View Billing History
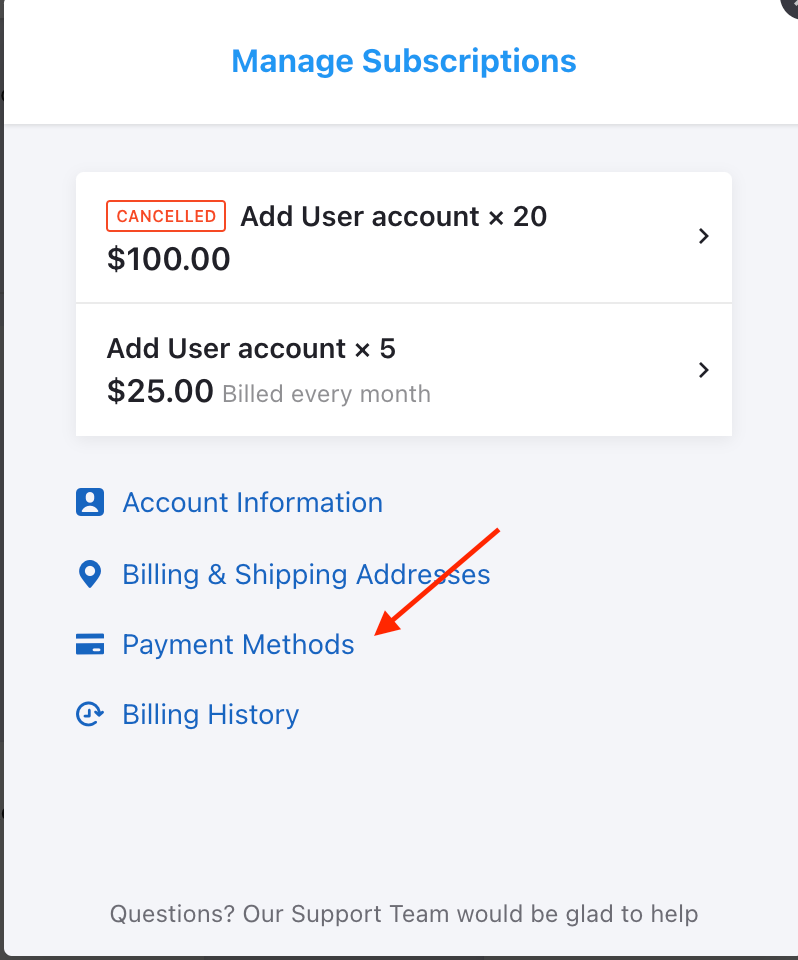 click(x=211, y=714)
